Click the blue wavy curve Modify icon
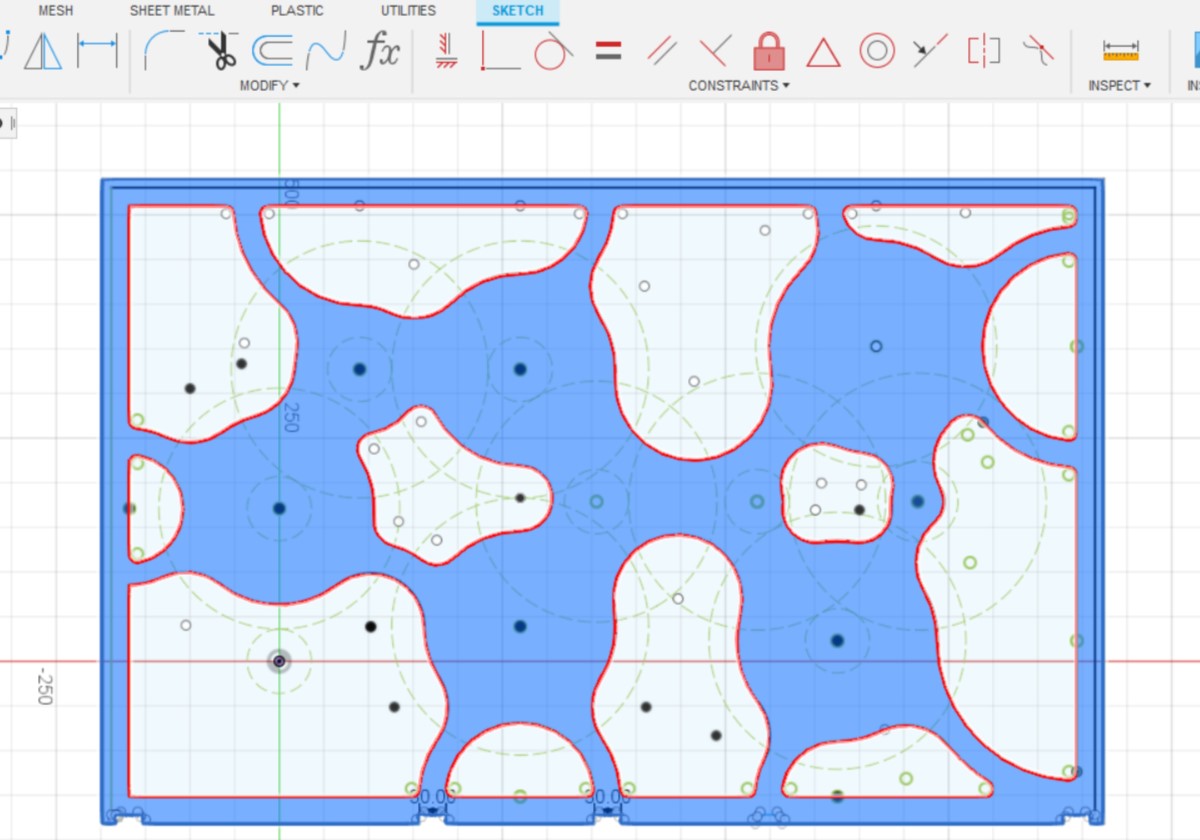Screen dimensions: 1200x840 click(x=325, y=50)
